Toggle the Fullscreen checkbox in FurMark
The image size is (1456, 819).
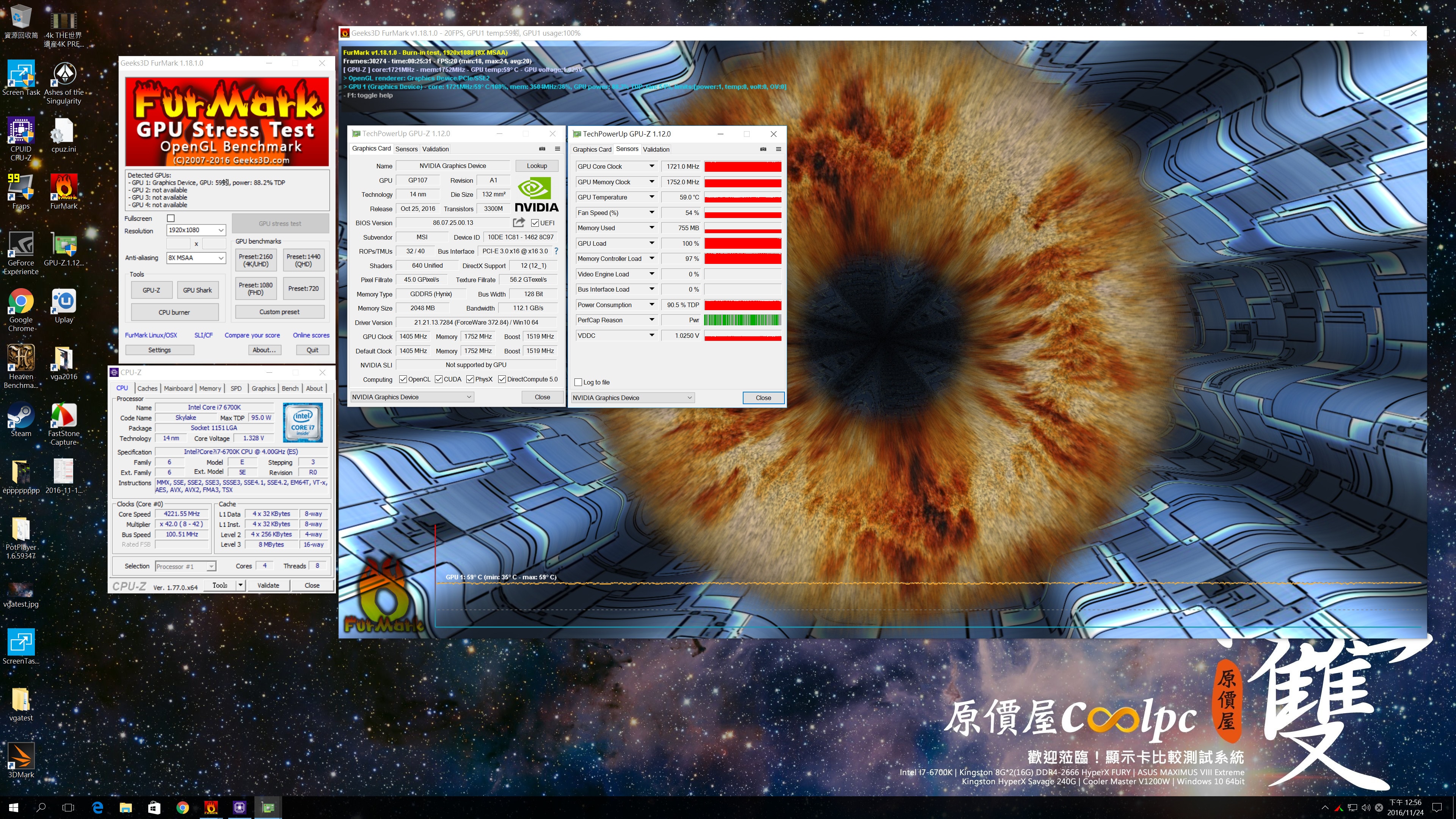[171, 218]
